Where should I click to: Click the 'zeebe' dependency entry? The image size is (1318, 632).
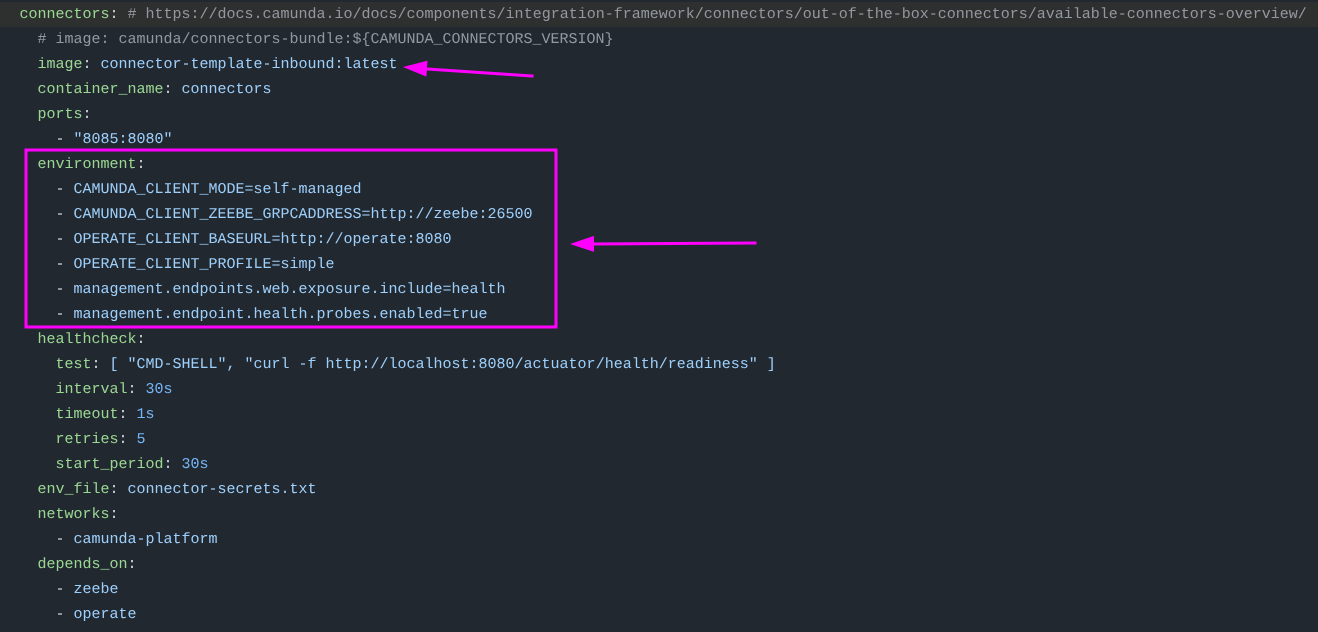coord(96,589)
